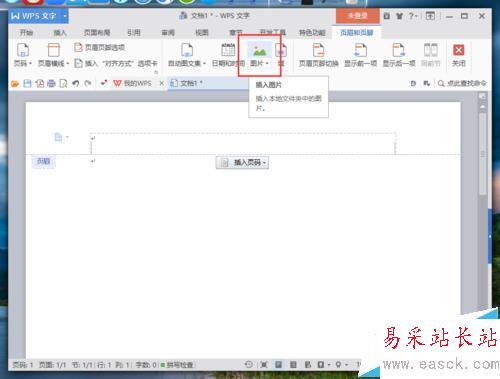Click inside the dashed header text area
This screenshot has height=379, width=500.
tap(243, 144)
